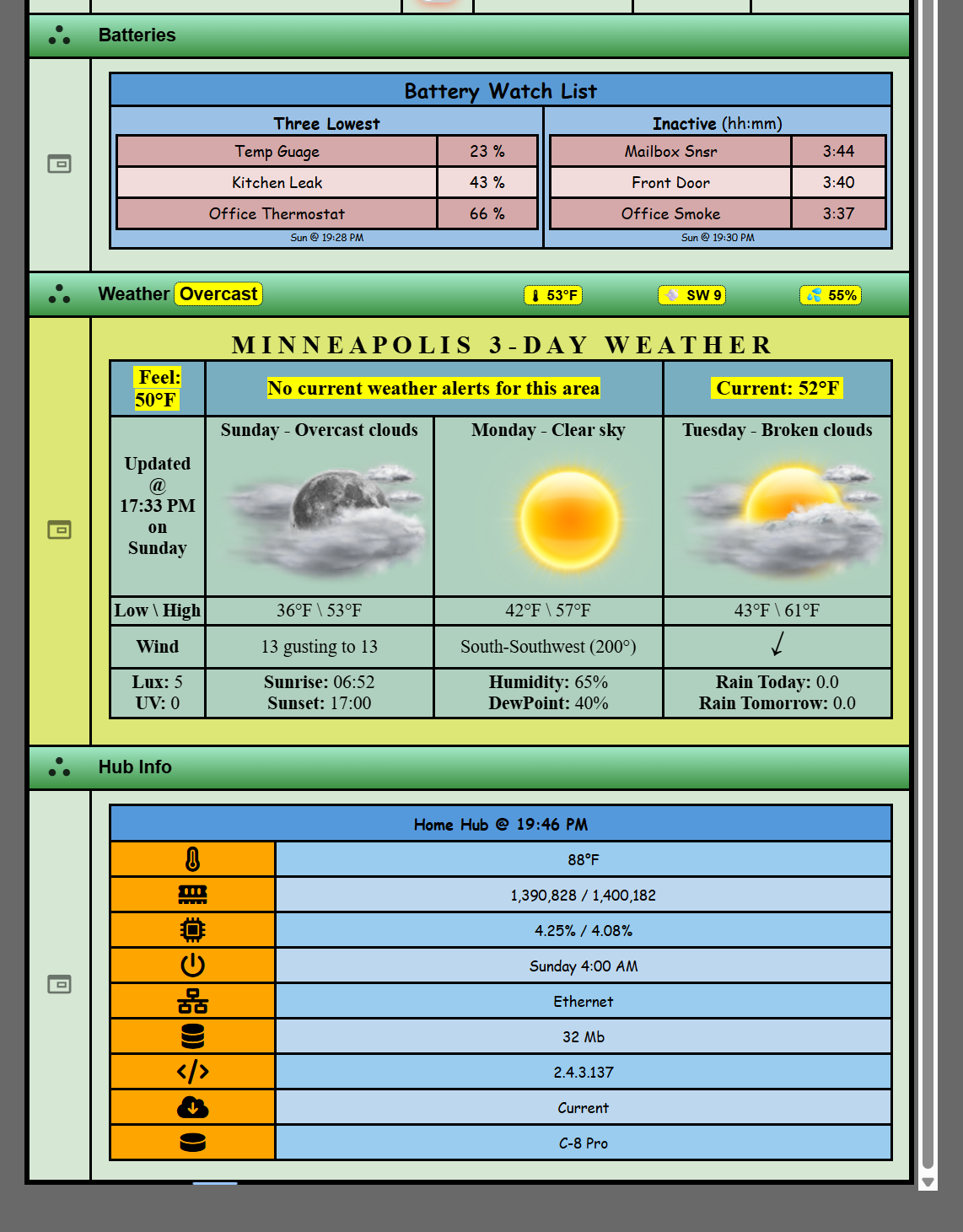The image size is (963, 1232).
Task: Open the Batteries tile window icon
Action: [59, 164]
